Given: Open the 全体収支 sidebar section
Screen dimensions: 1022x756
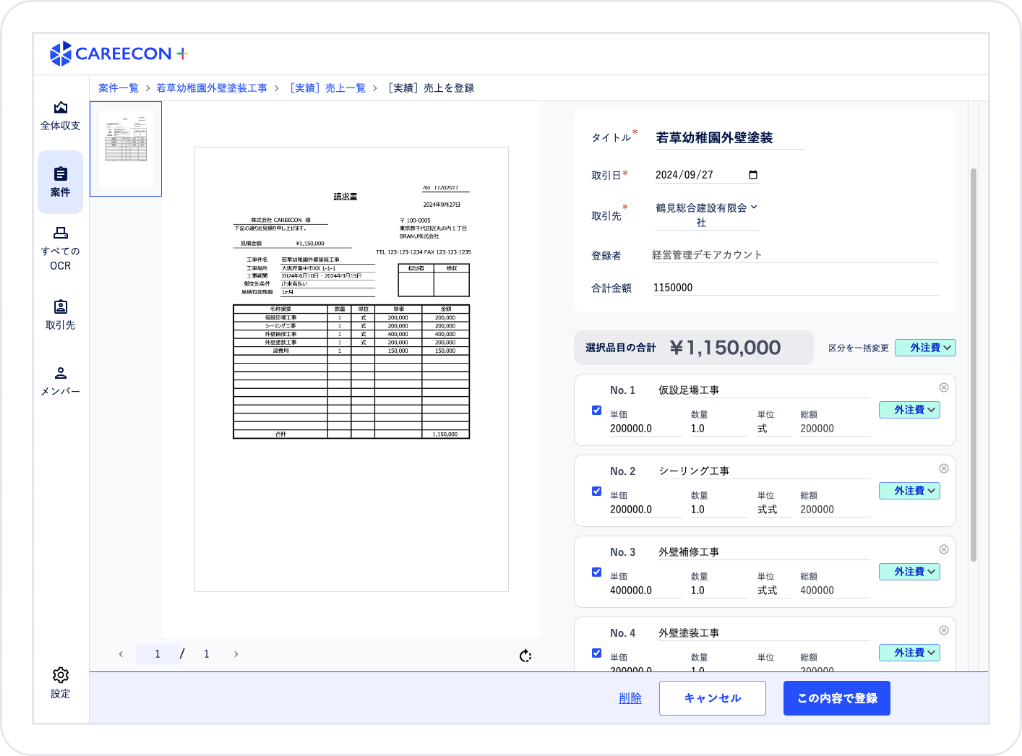Looking at the screenshot, I should (x=60, y=116).
